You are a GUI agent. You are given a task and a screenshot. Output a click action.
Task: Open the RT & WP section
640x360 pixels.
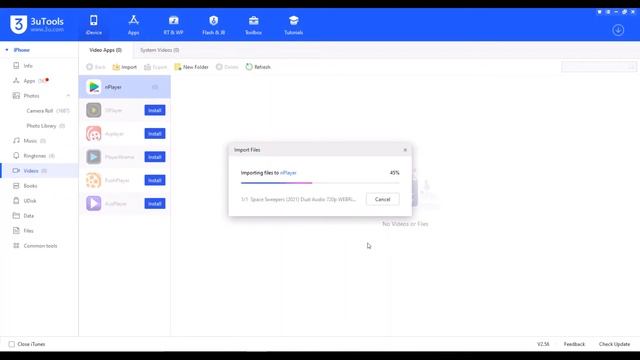[173, 24]
